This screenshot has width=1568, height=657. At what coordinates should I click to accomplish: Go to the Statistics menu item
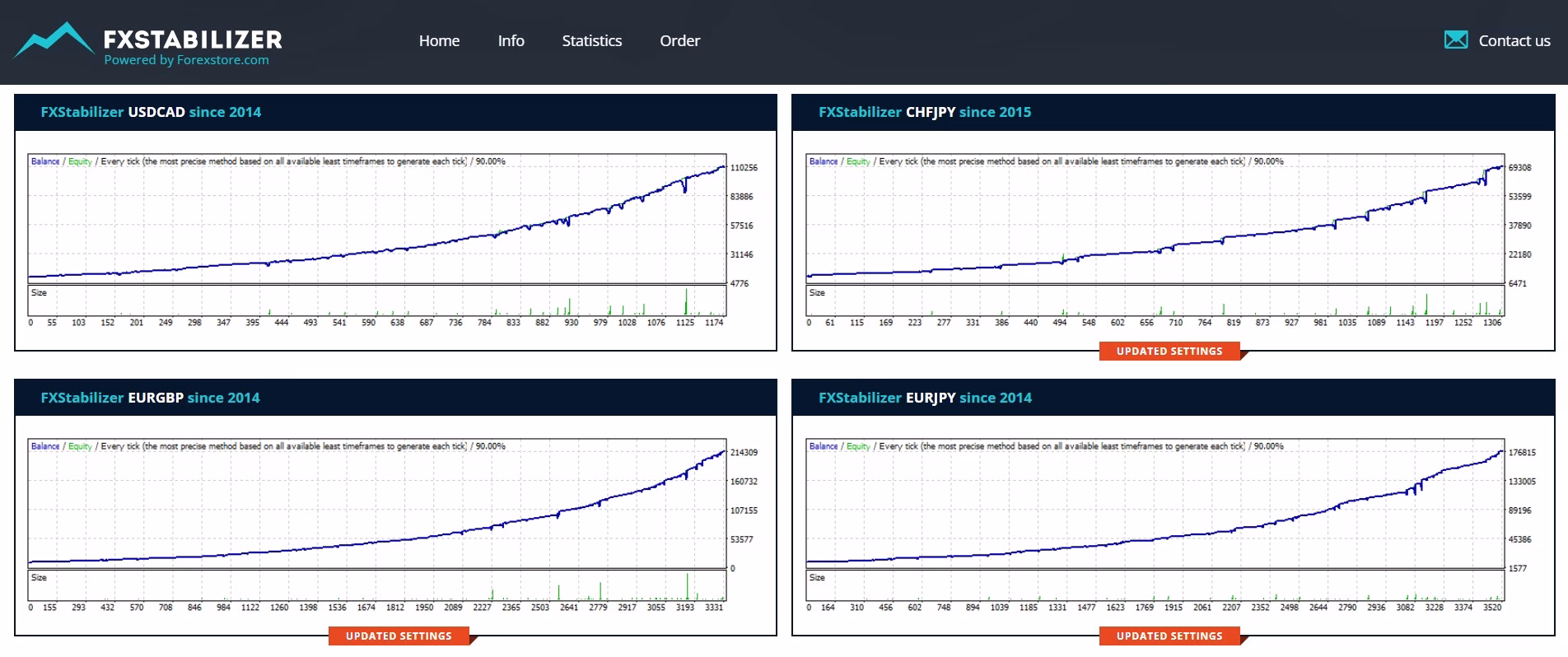tap(591, 40)
